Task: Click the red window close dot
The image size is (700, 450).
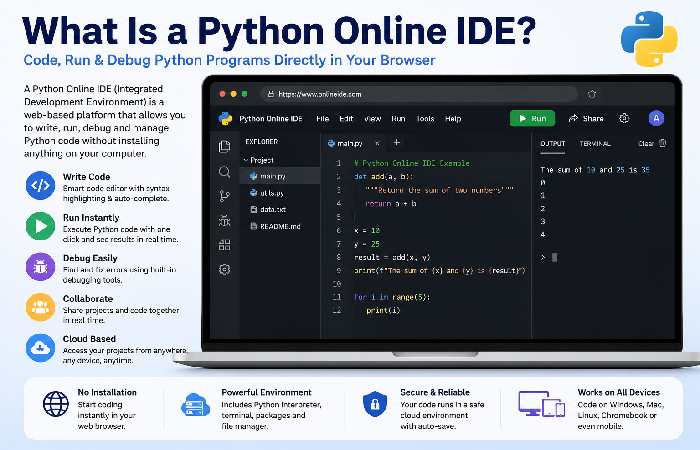Action: 222,94
